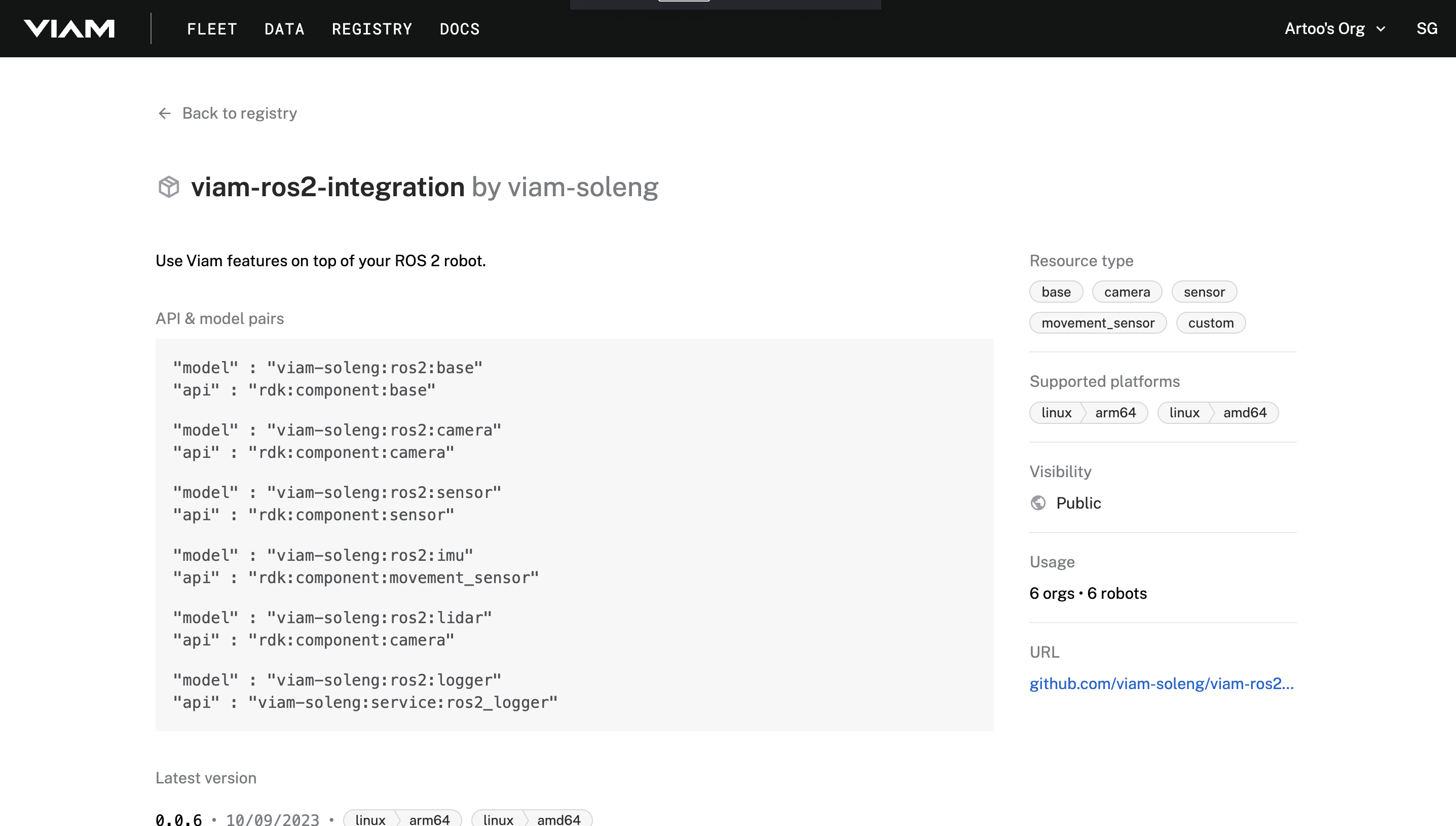Open the github.com/viam-soleng URL link

1162,684
